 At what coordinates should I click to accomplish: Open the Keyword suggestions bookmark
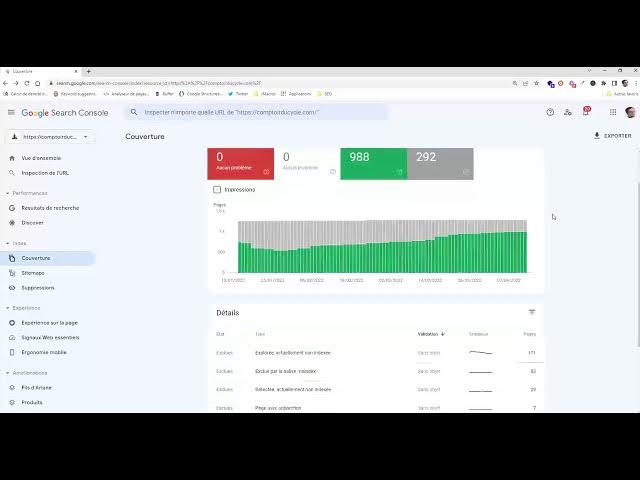[x=75, y=94]
